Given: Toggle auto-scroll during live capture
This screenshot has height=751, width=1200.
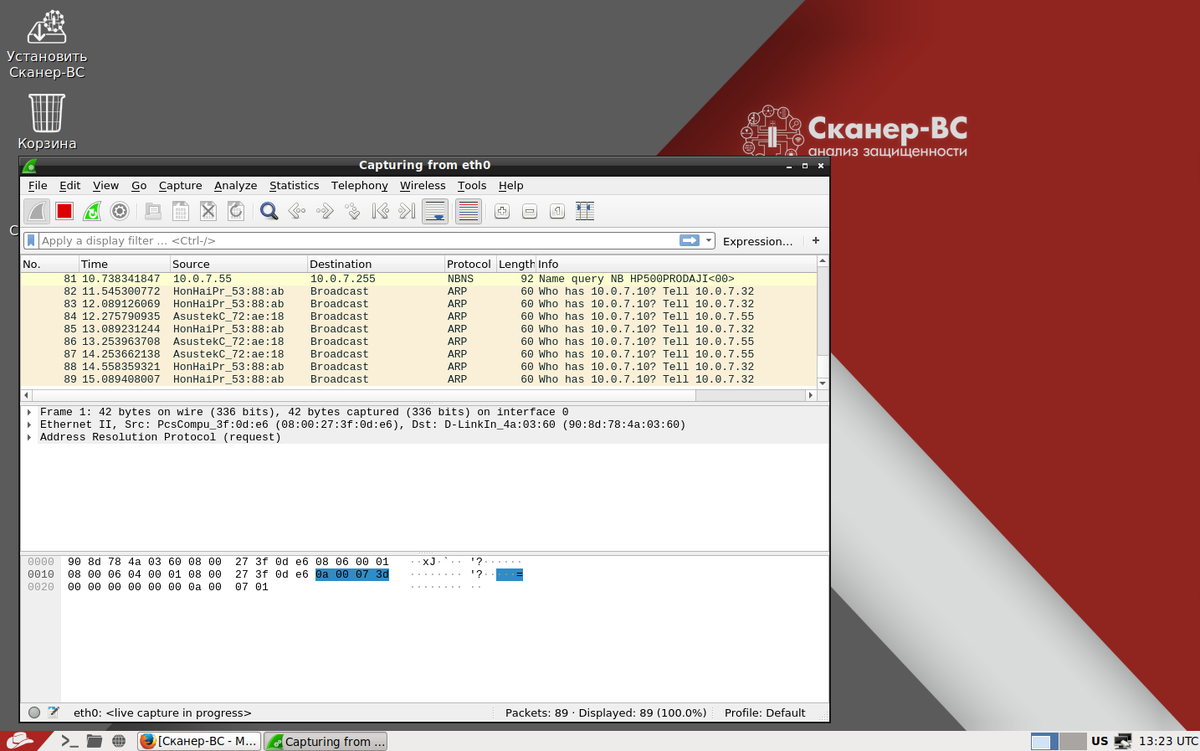Looking at the screenshot, I should point(434,211).
